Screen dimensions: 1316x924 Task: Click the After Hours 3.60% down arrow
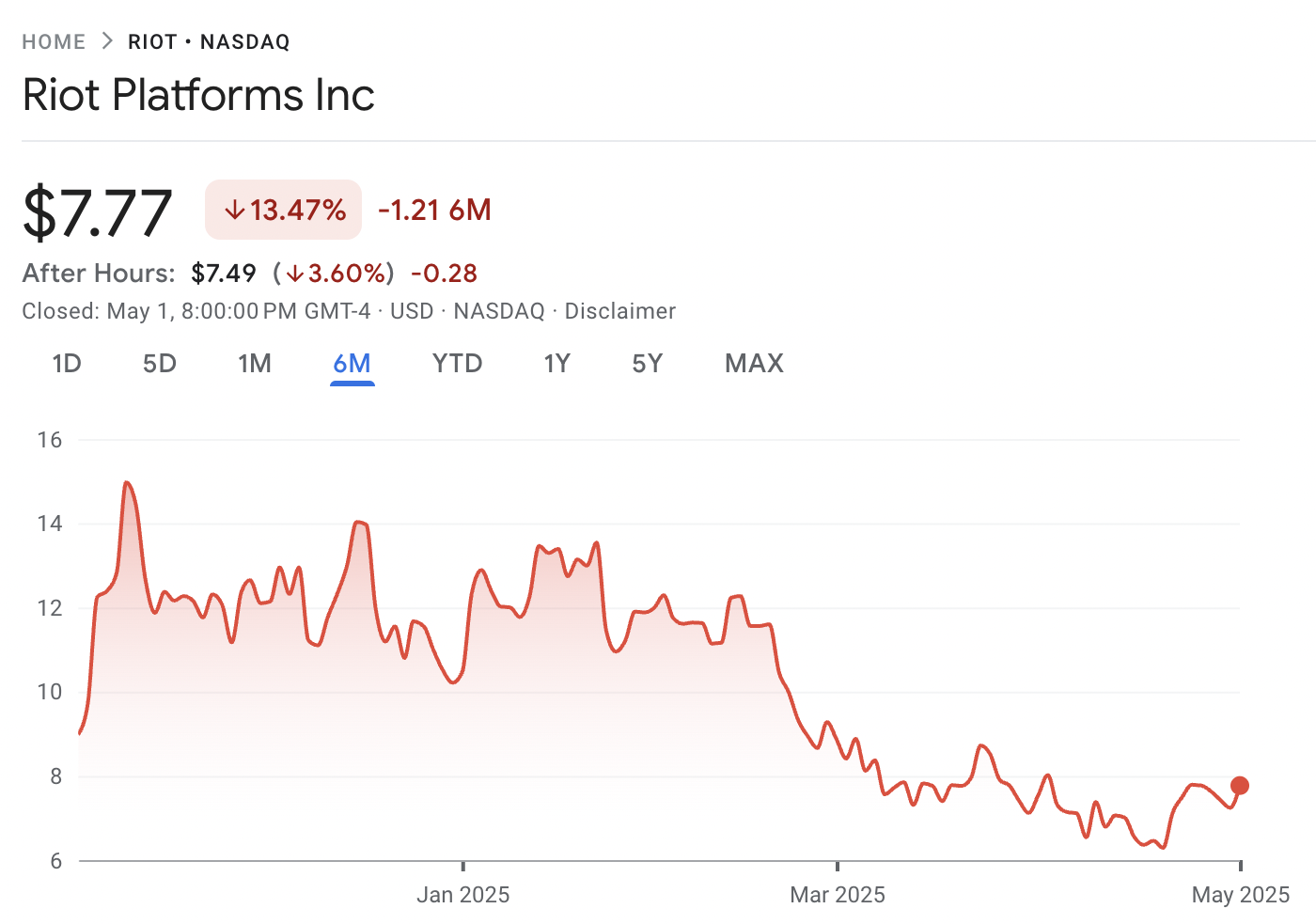click(x=295, y=274)
